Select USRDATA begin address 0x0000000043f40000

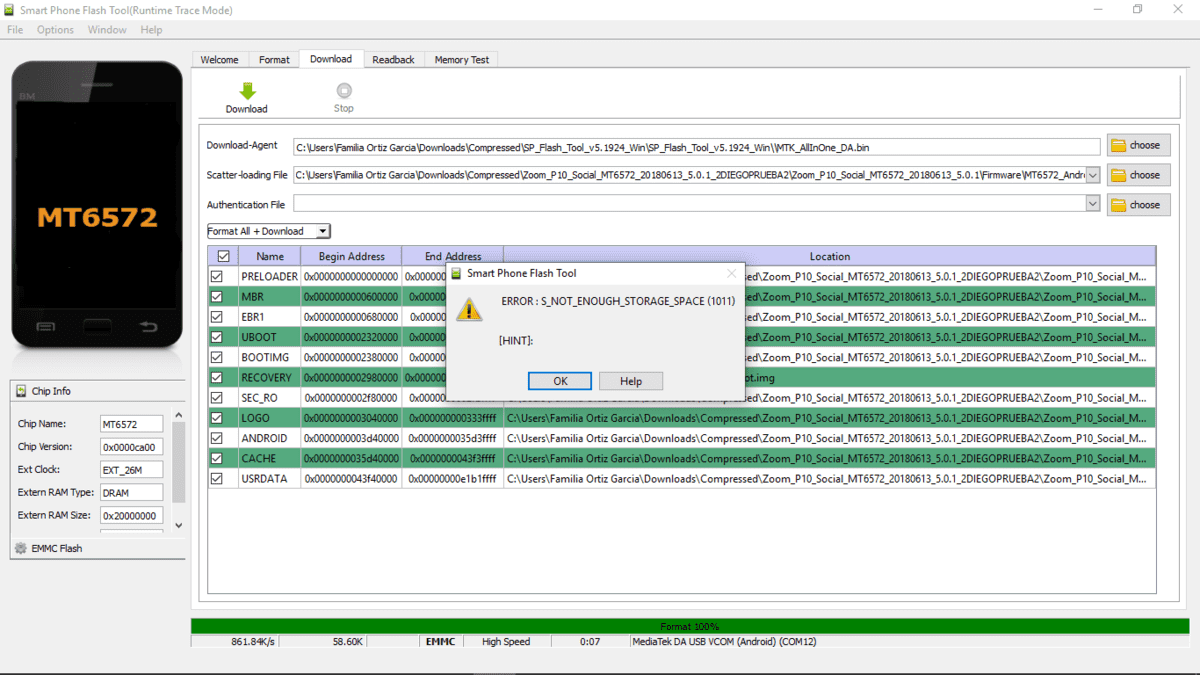coord(351,479)
